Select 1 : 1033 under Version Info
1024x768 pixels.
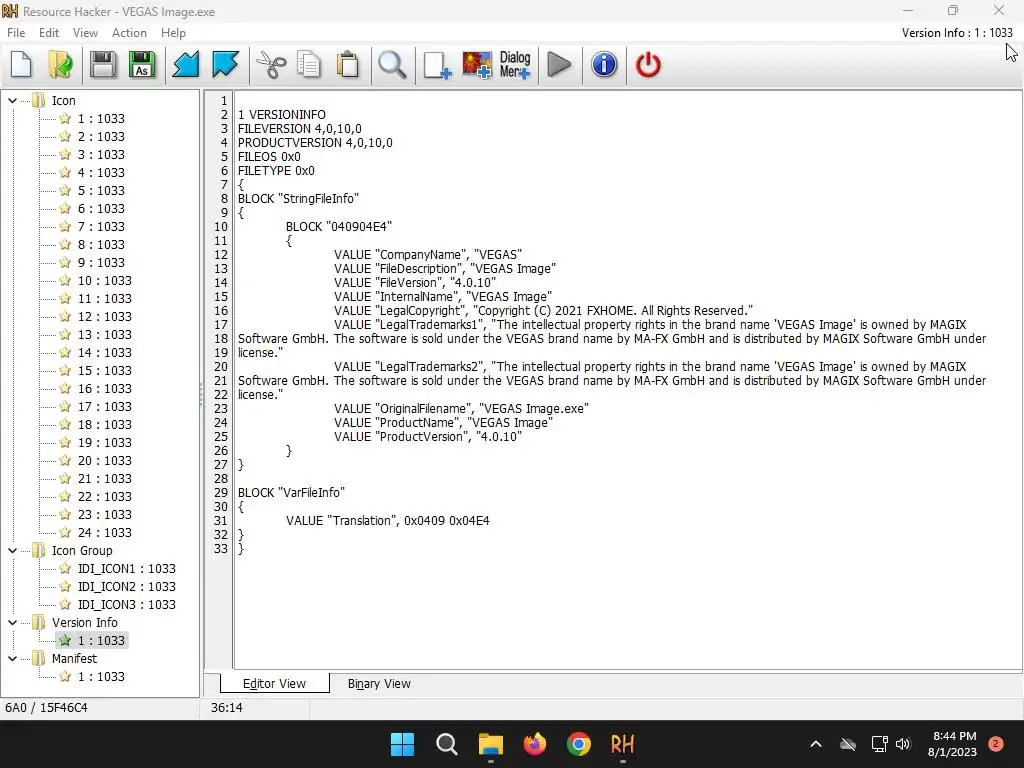coord(101,640)
